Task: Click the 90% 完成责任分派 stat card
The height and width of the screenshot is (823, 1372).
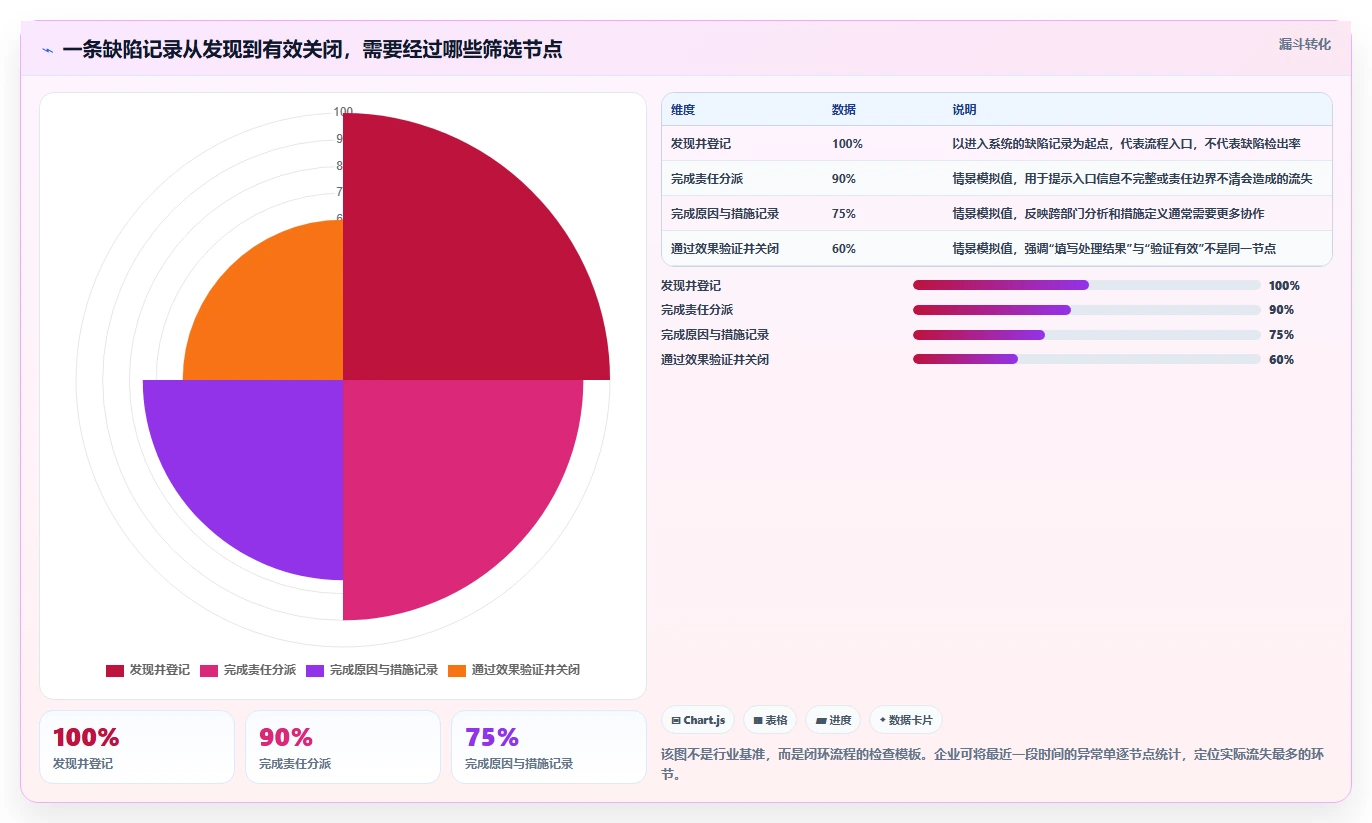Action: (x=343, y=747)
